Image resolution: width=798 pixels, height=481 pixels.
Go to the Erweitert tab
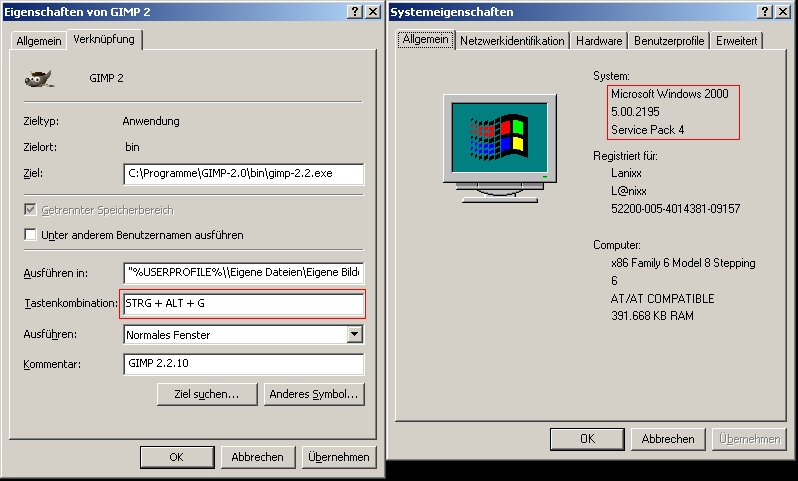coord(736,41)
